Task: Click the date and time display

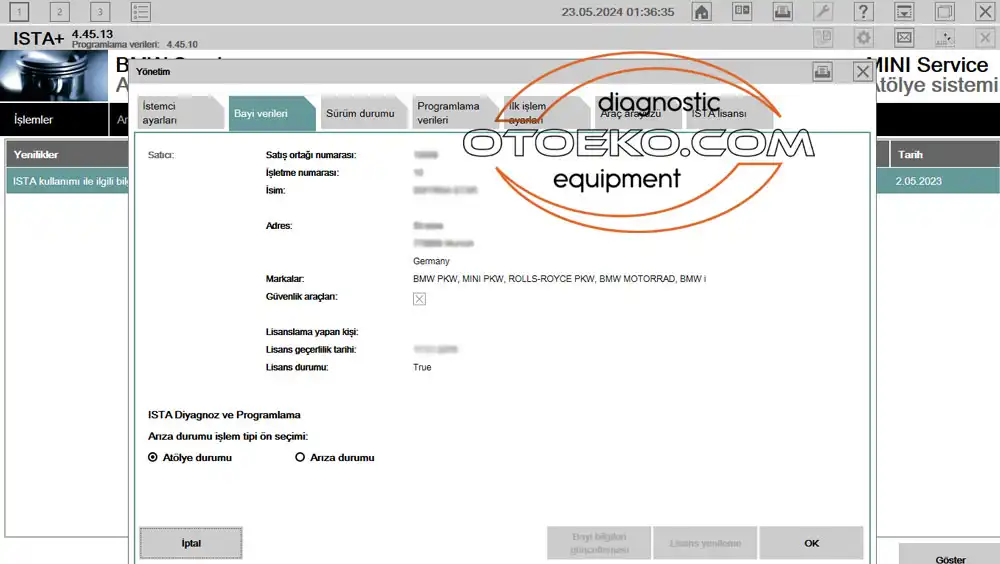Action: click(x=617, y=11)
